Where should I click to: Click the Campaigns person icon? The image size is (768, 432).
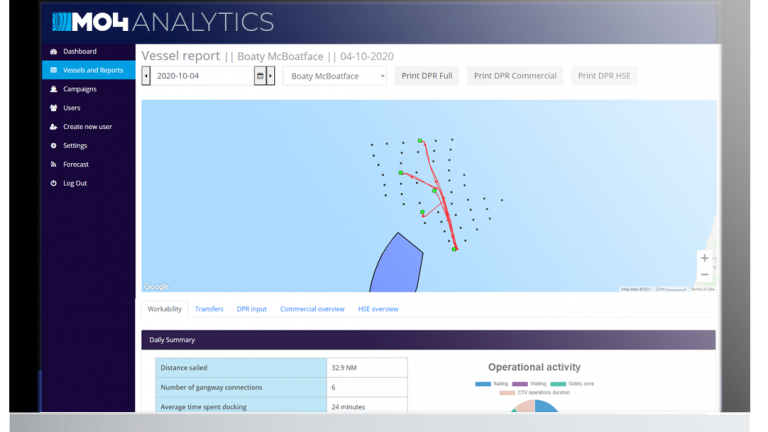click(x=53, y=89)
